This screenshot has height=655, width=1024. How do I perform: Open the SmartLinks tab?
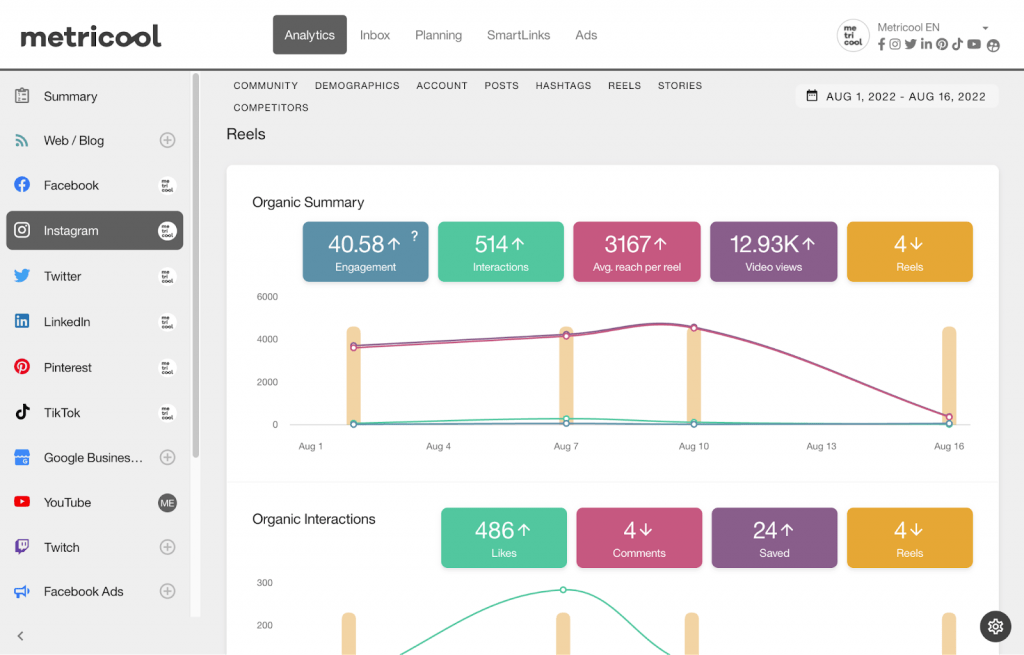[x=519, y=35]
